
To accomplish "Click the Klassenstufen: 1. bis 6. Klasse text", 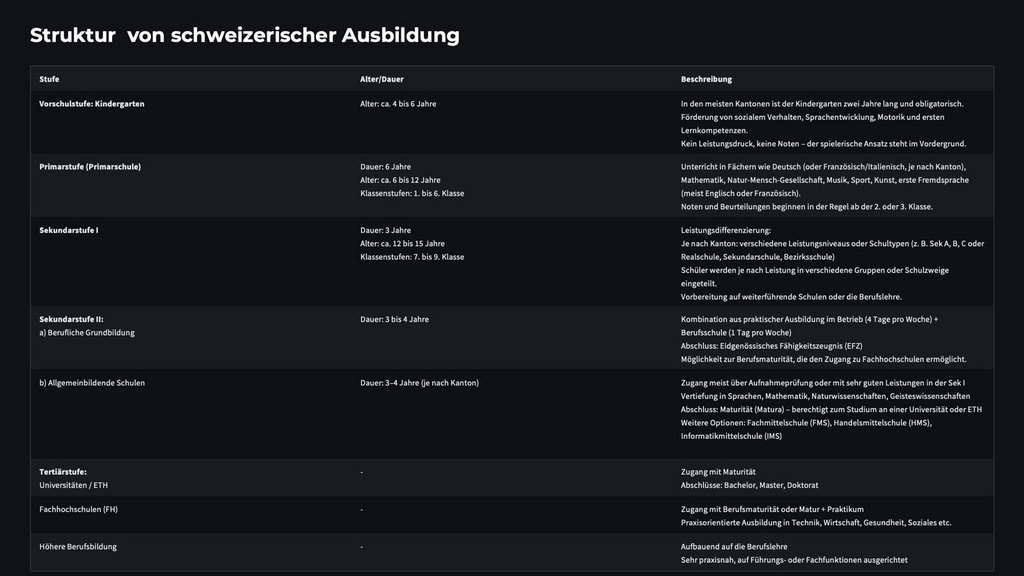I will point(412,193).
